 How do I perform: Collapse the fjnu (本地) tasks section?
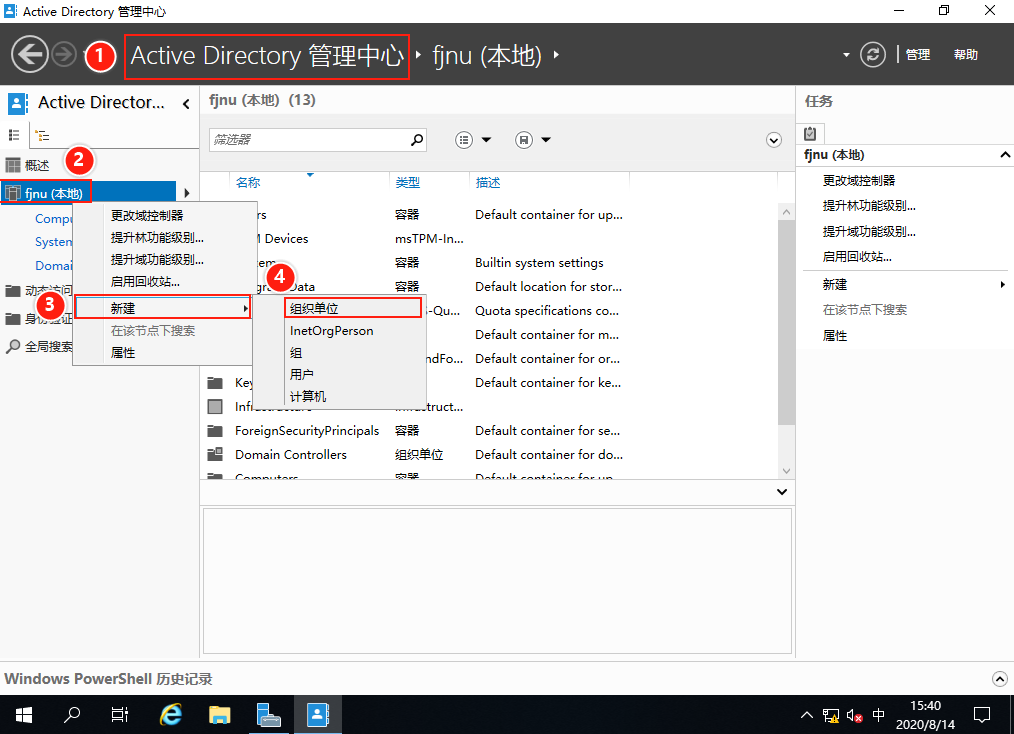pos(1005,155)
